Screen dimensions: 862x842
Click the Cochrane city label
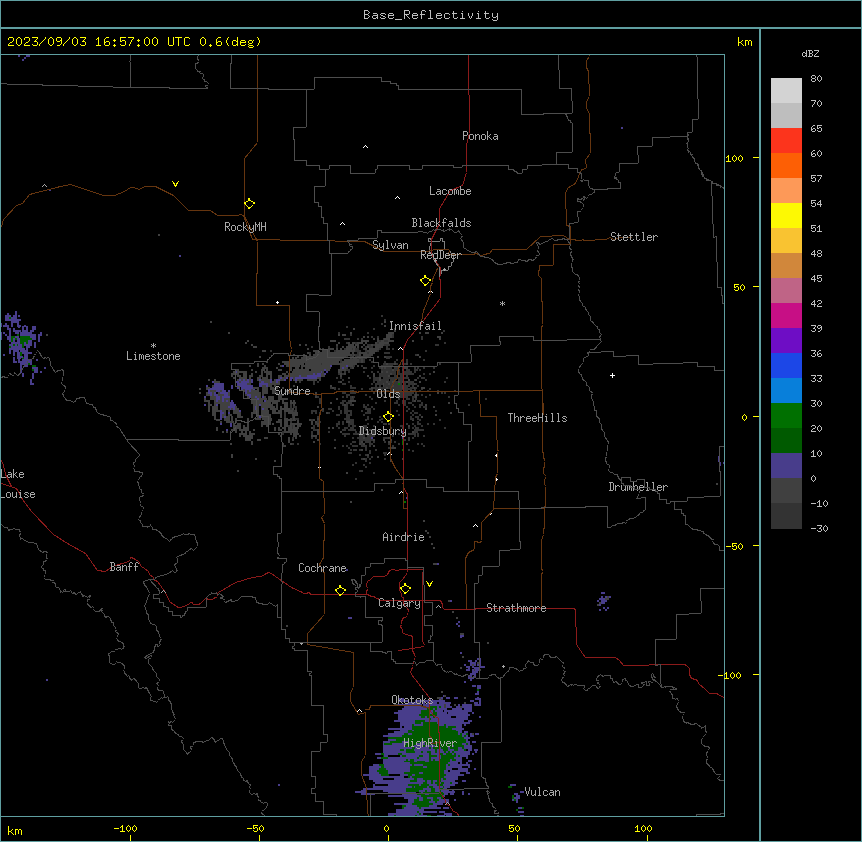pyautogui.click(x=323, y=568)
